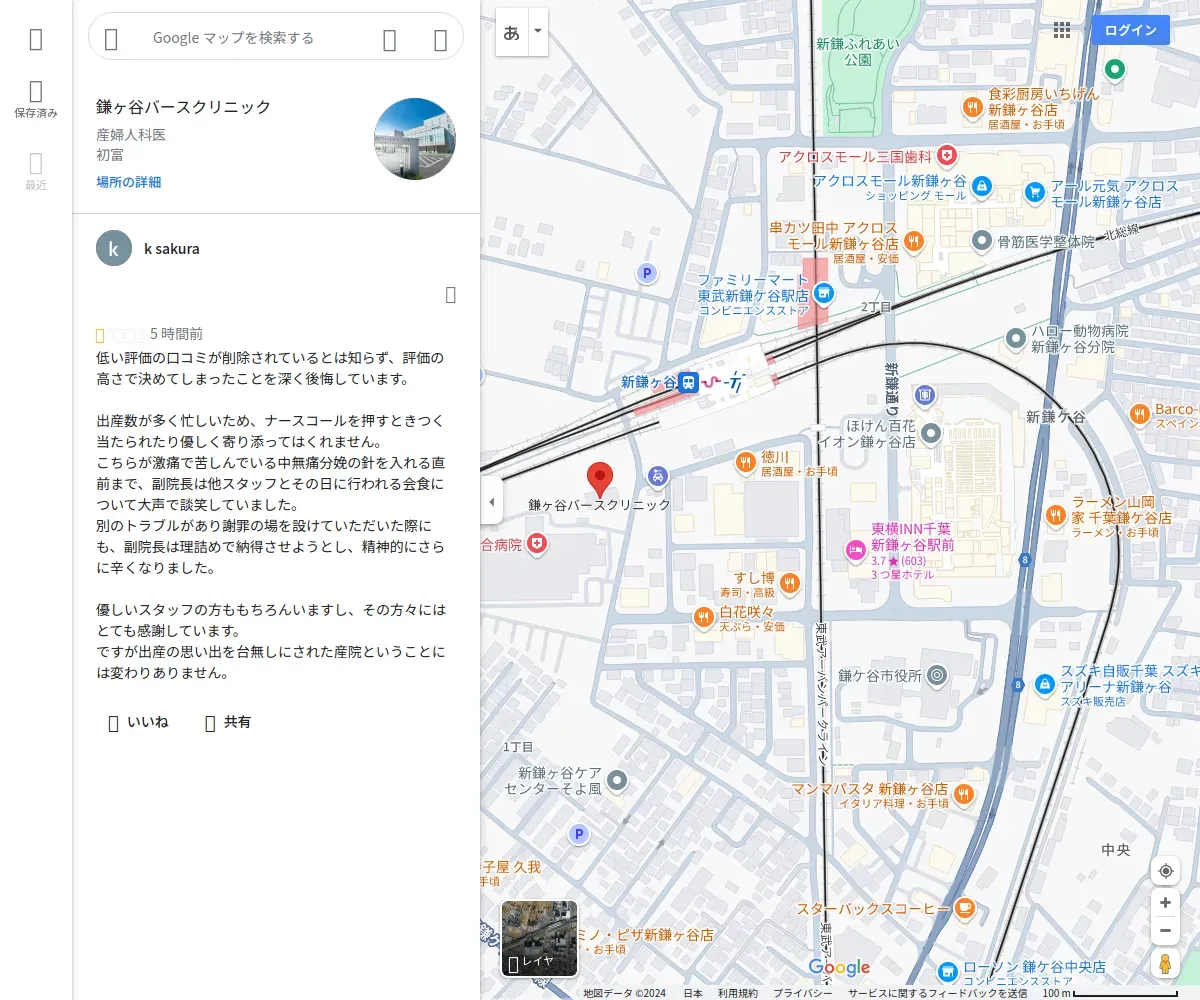Viewport: 1200px width, 1000px height.
Task: Click the Barco restaurant marker
Action: pyautogui.click(x=1139, y=413)
